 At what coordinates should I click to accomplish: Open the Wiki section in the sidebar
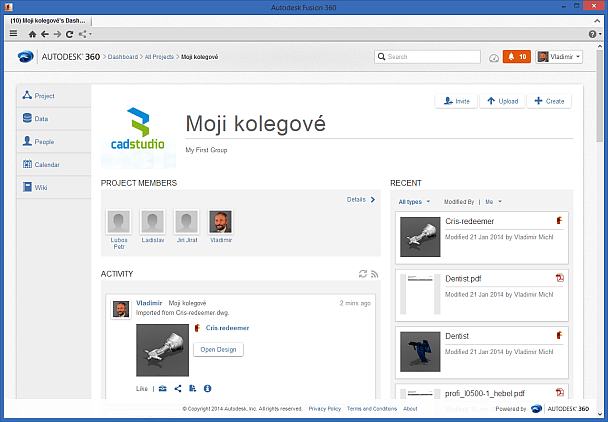click(x=54, y=187)
